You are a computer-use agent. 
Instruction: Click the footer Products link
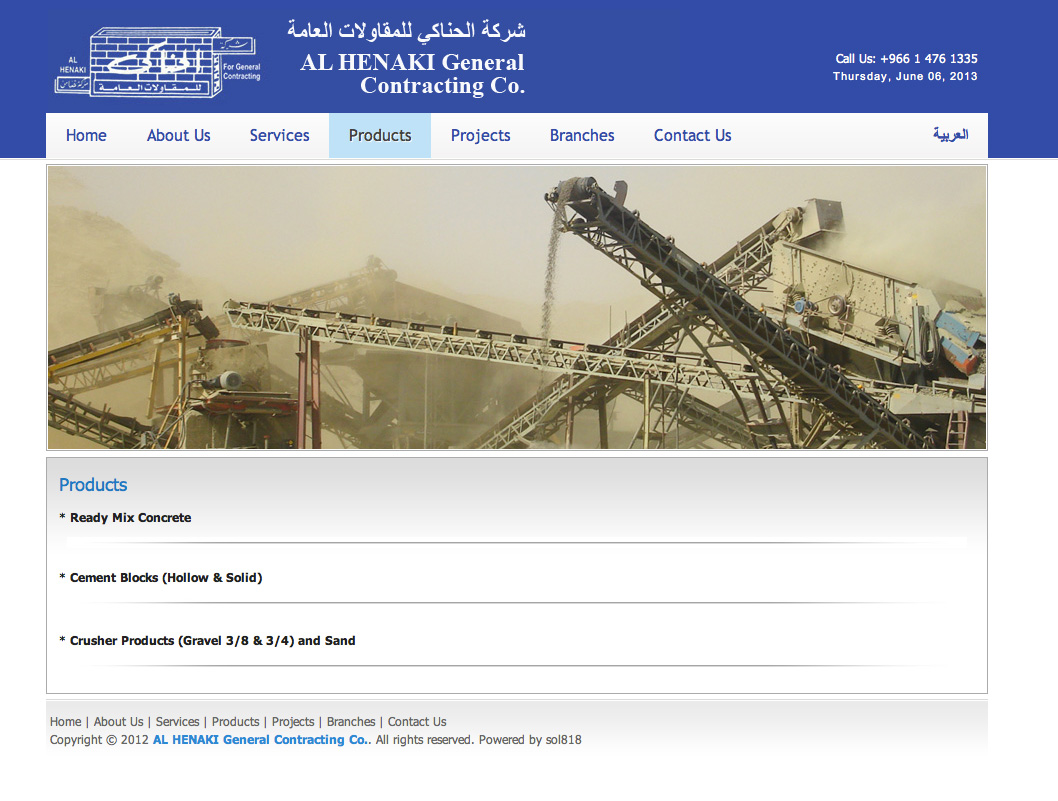click(x=235, y=721)
